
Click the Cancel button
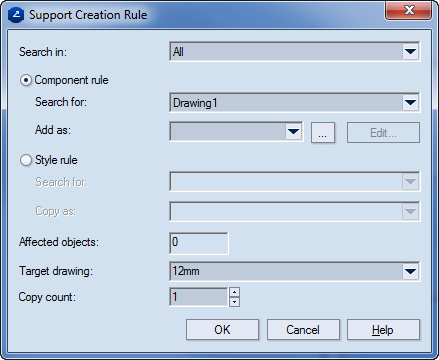[303, 330]
